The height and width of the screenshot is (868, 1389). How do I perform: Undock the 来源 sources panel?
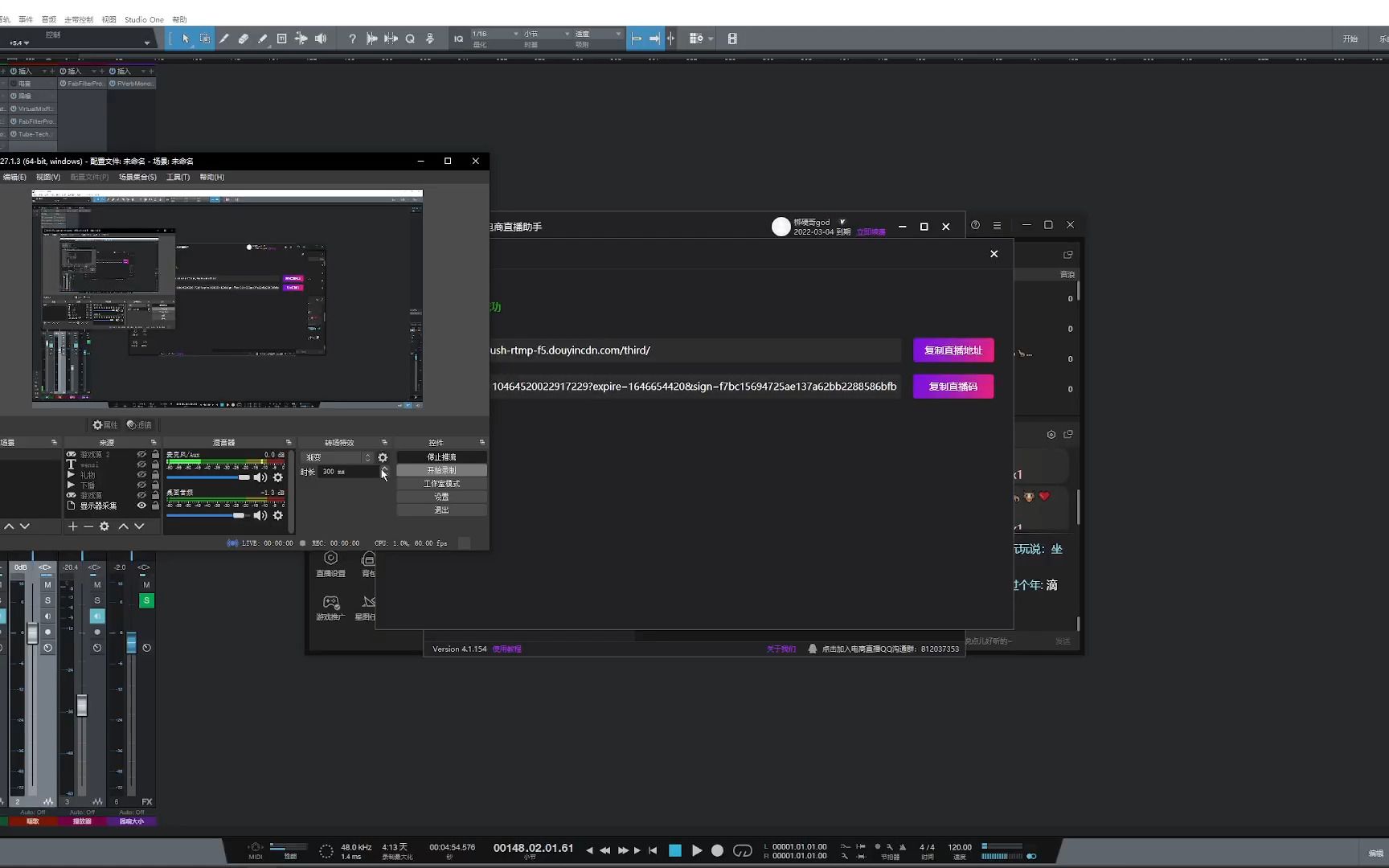tap(154, 442)
